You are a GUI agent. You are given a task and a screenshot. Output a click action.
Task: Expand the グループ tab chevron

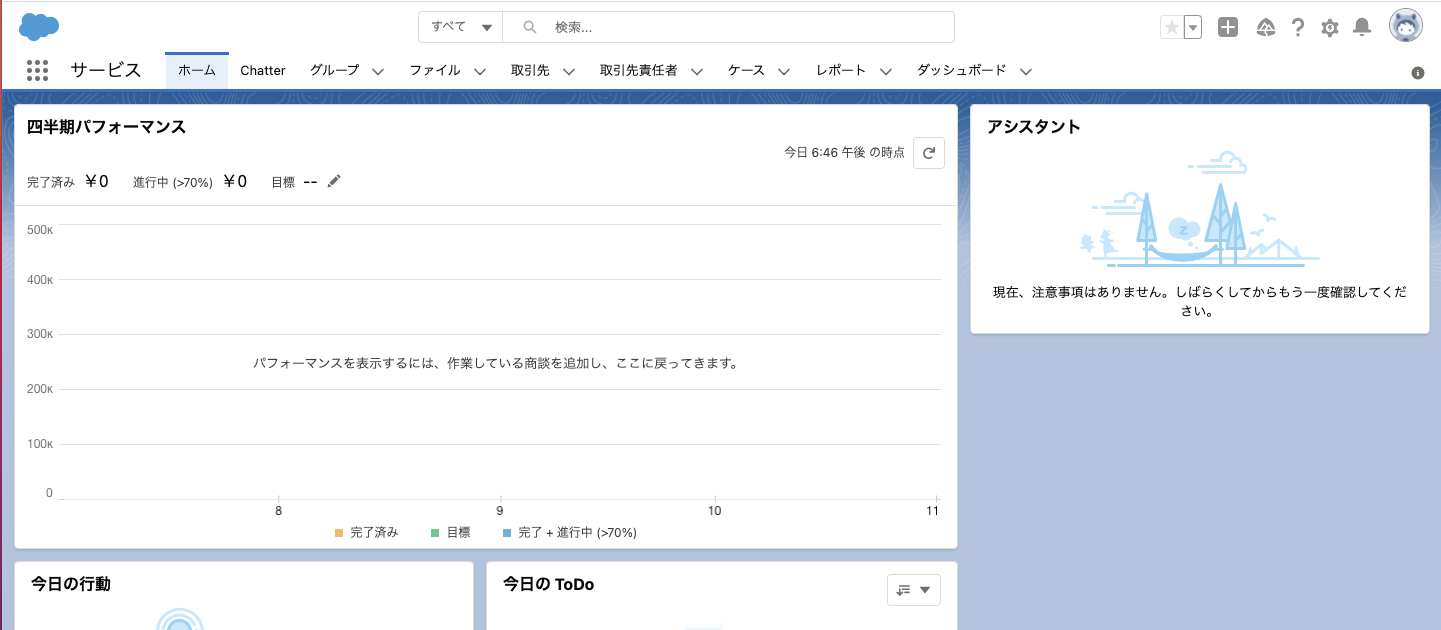[378, 71]
